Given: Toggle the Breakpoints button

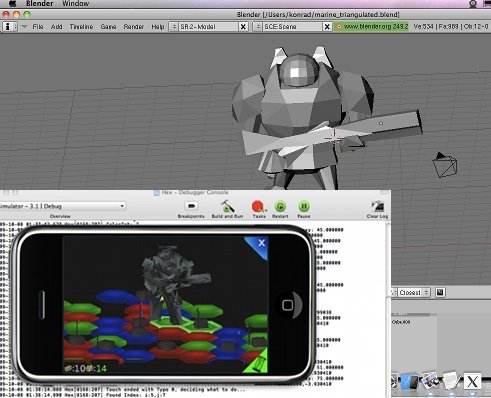Looking at the screenshot, I should pyautogui.click(x=191, y=206).
